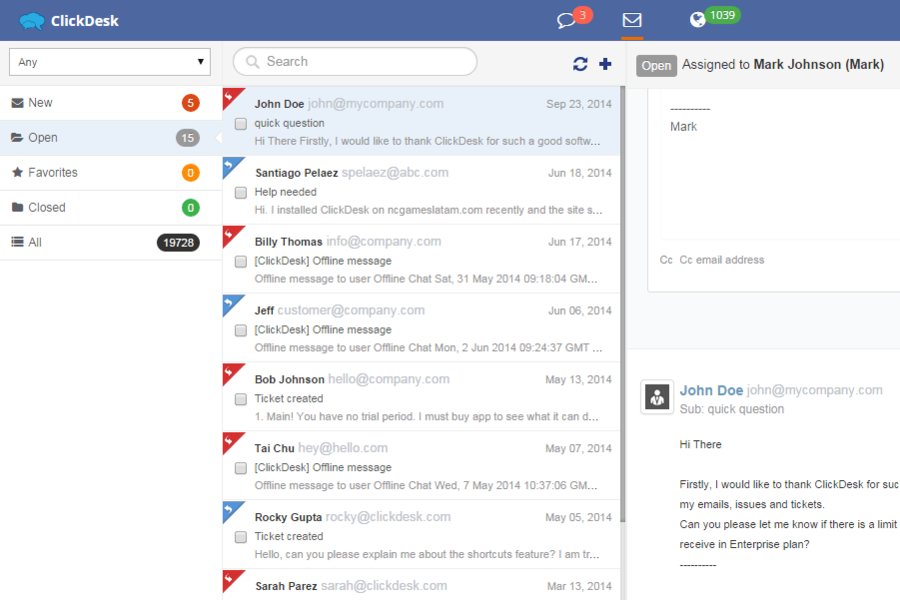Click John Doe's name in the message
Viewport: 900px width, 600px height.
coord(711,390)
